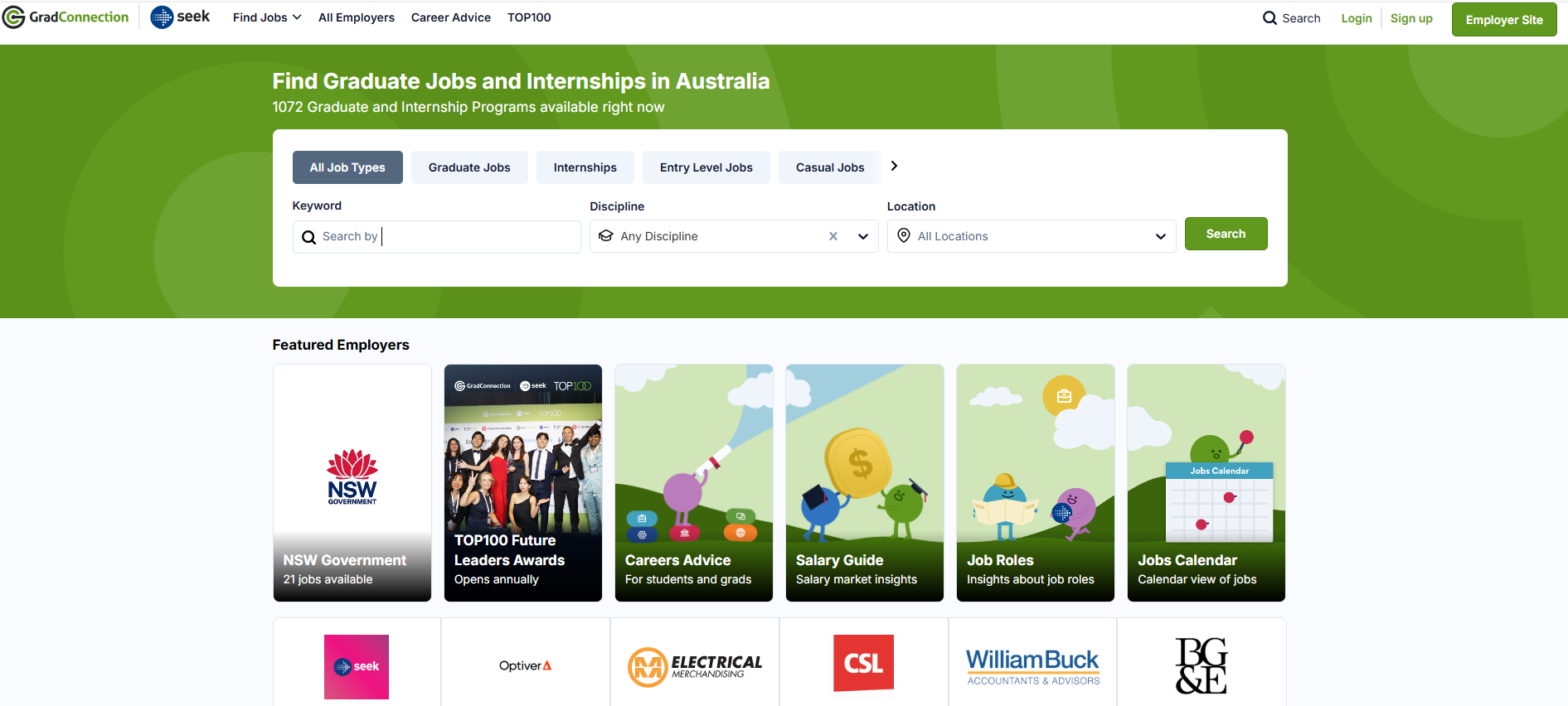Select the Casual Jobs tab
Screen dimensions: 1568x706
pos(830,167)
